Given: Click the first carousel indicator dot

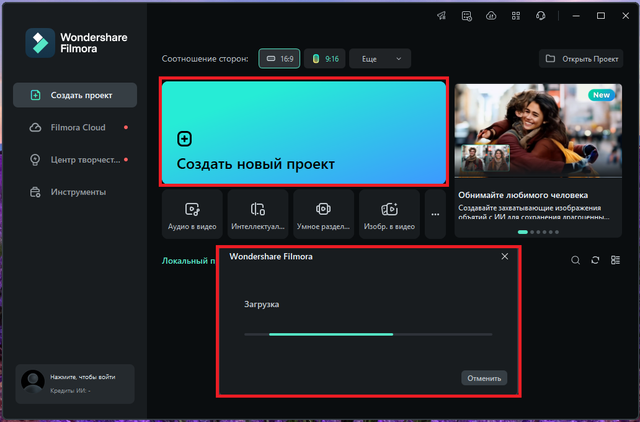Looking at the screenshot, I should point(523,232).
